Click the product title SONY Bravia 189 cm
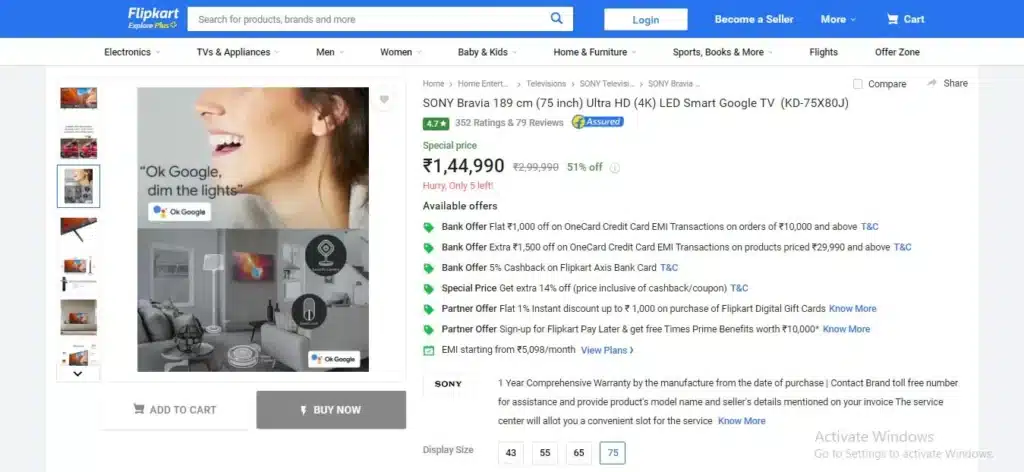 tap(635, 103)
